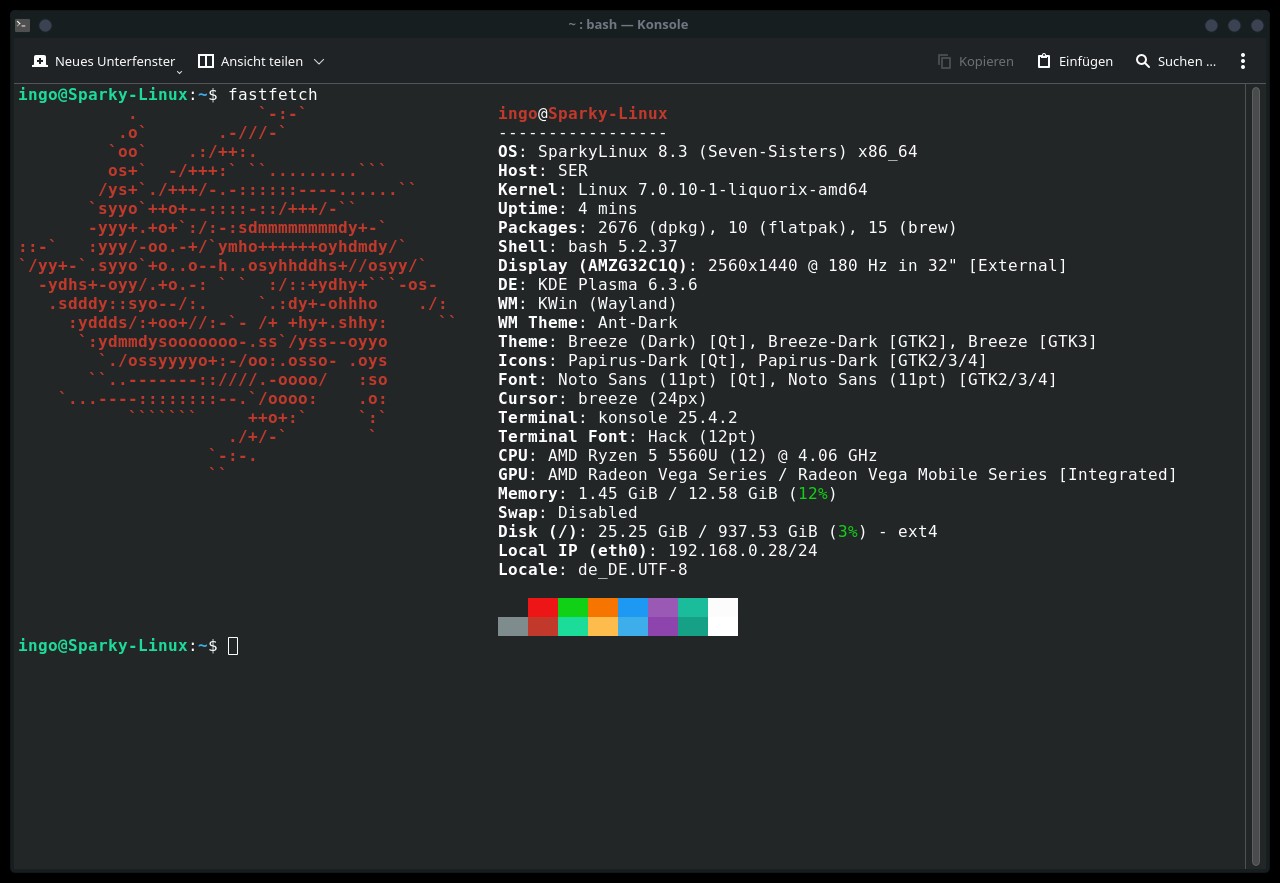The image size is (1280, 883).
Task: Click the window title '~ : bash — Konsole'
Action: pos(627,25)
